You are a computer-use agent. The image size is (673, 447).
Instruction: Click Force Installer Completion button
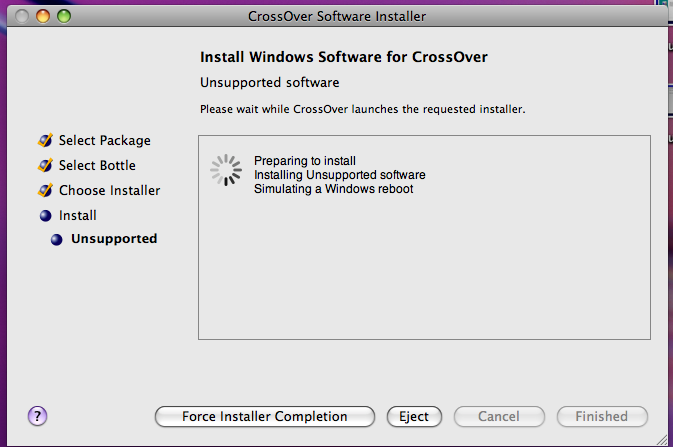[265, 417]
